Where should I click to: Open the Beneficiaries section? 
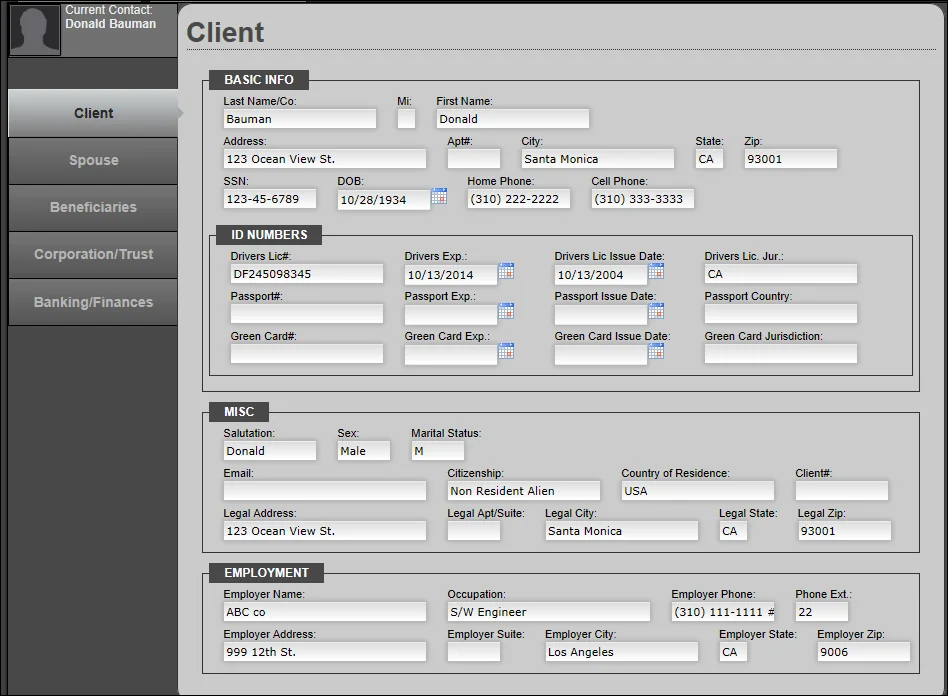click(92, 207)
